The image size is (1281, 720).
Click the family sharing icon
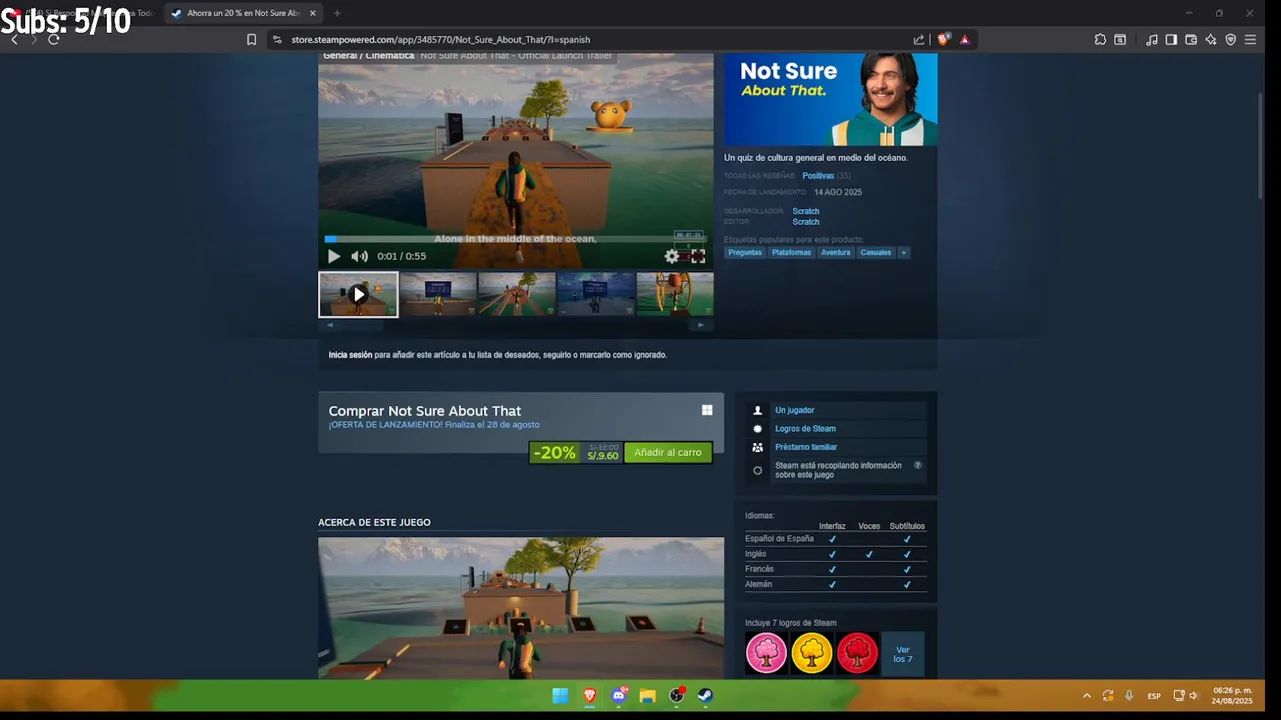coord(757,447)
